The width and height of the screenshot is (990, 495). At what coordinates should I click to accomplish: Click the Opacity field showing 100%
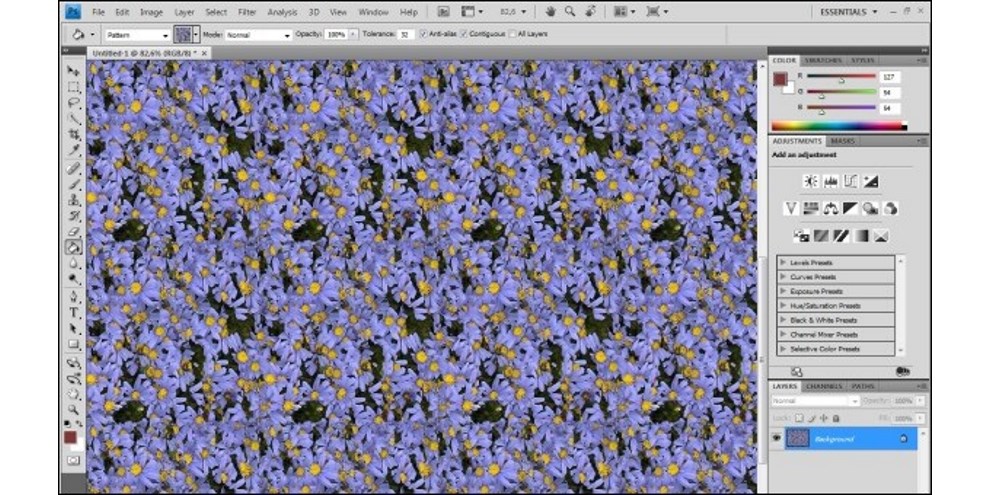point(336,35)
